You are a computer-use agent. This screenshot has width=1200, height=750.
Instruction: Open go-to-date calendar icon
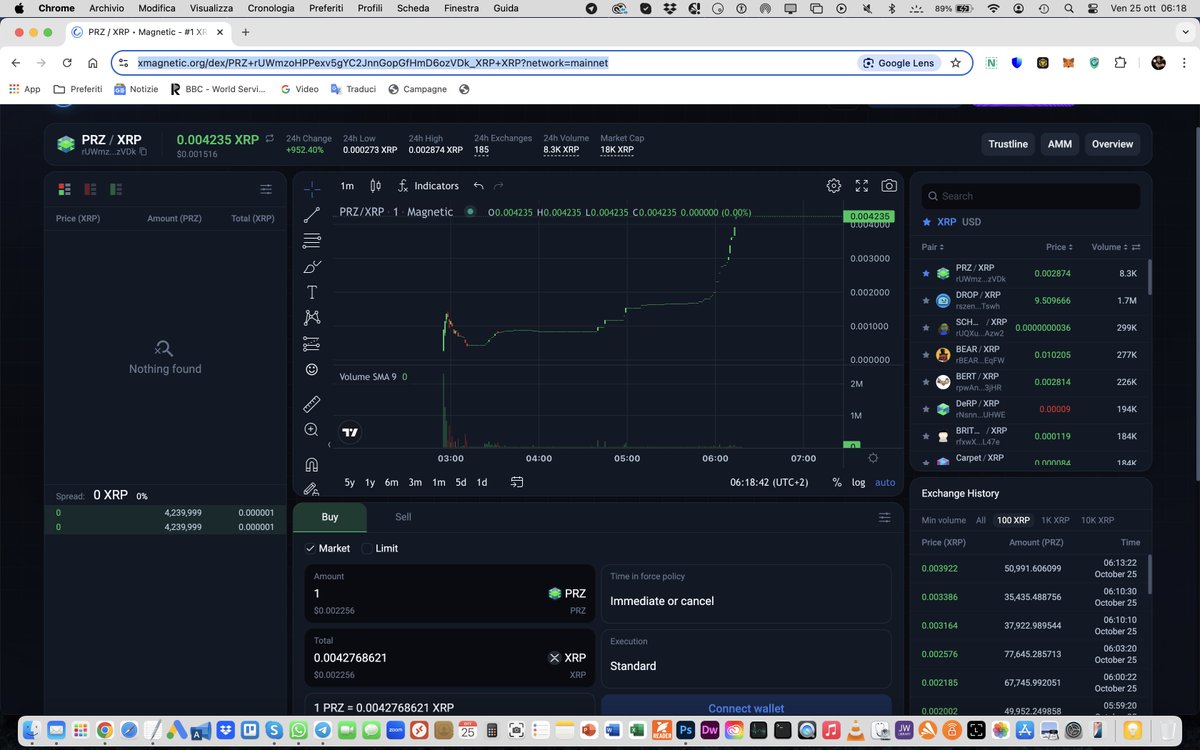[x=517, y=482]
